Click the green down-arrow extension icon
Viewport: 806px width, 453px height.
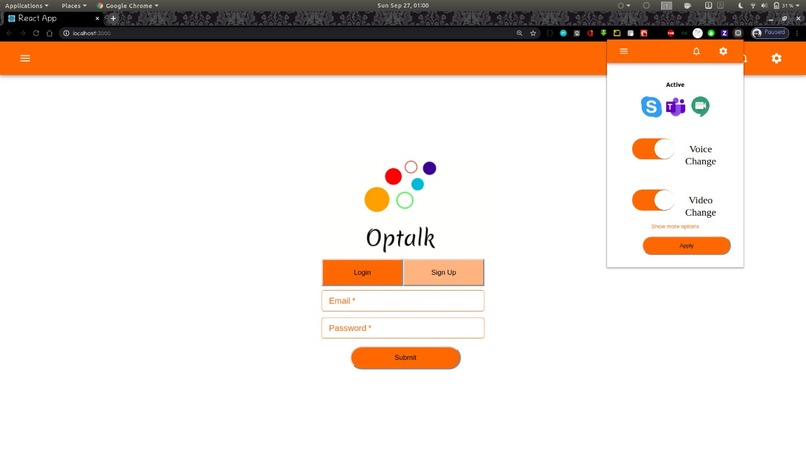[x=603, y=33]
